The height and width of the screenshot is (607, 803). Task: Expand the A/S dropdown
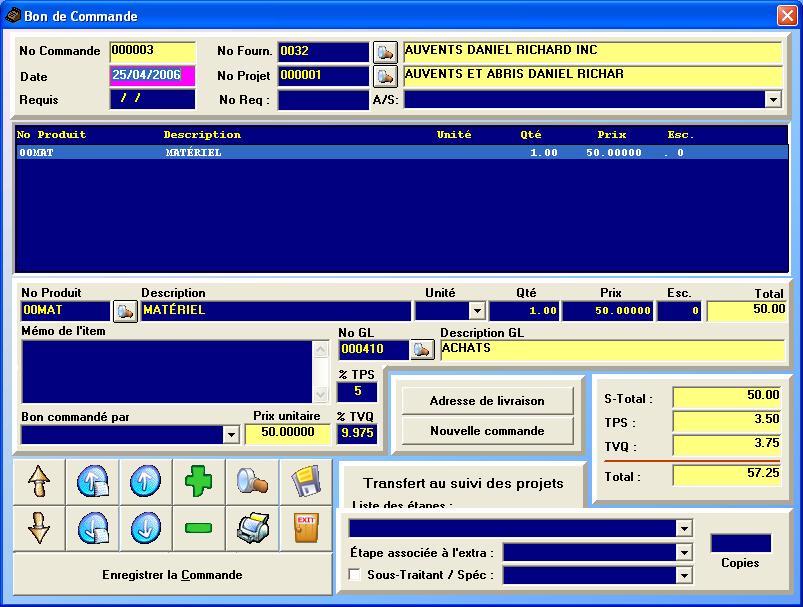tap(772, 99)
